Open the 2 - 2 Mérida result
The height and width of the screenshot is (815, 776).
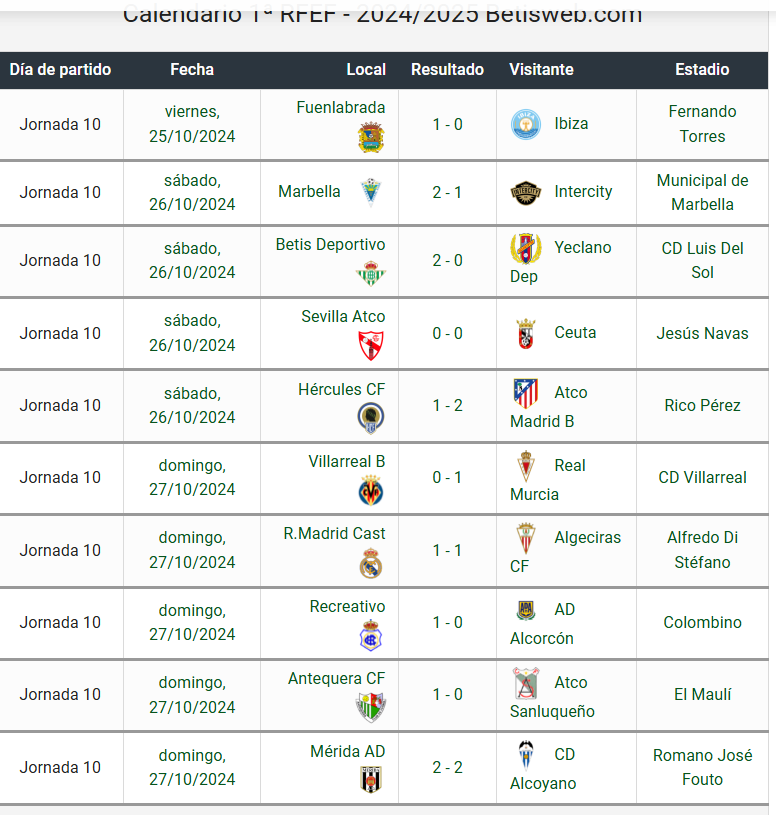pos(447,767)
